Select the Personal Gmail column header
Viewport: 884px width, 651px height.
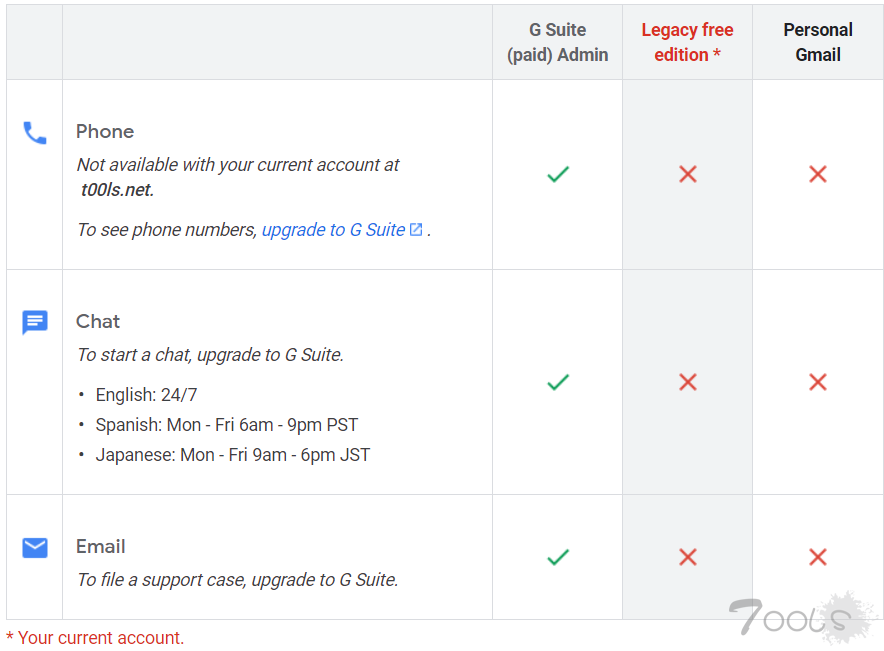(x=818, y=42)
